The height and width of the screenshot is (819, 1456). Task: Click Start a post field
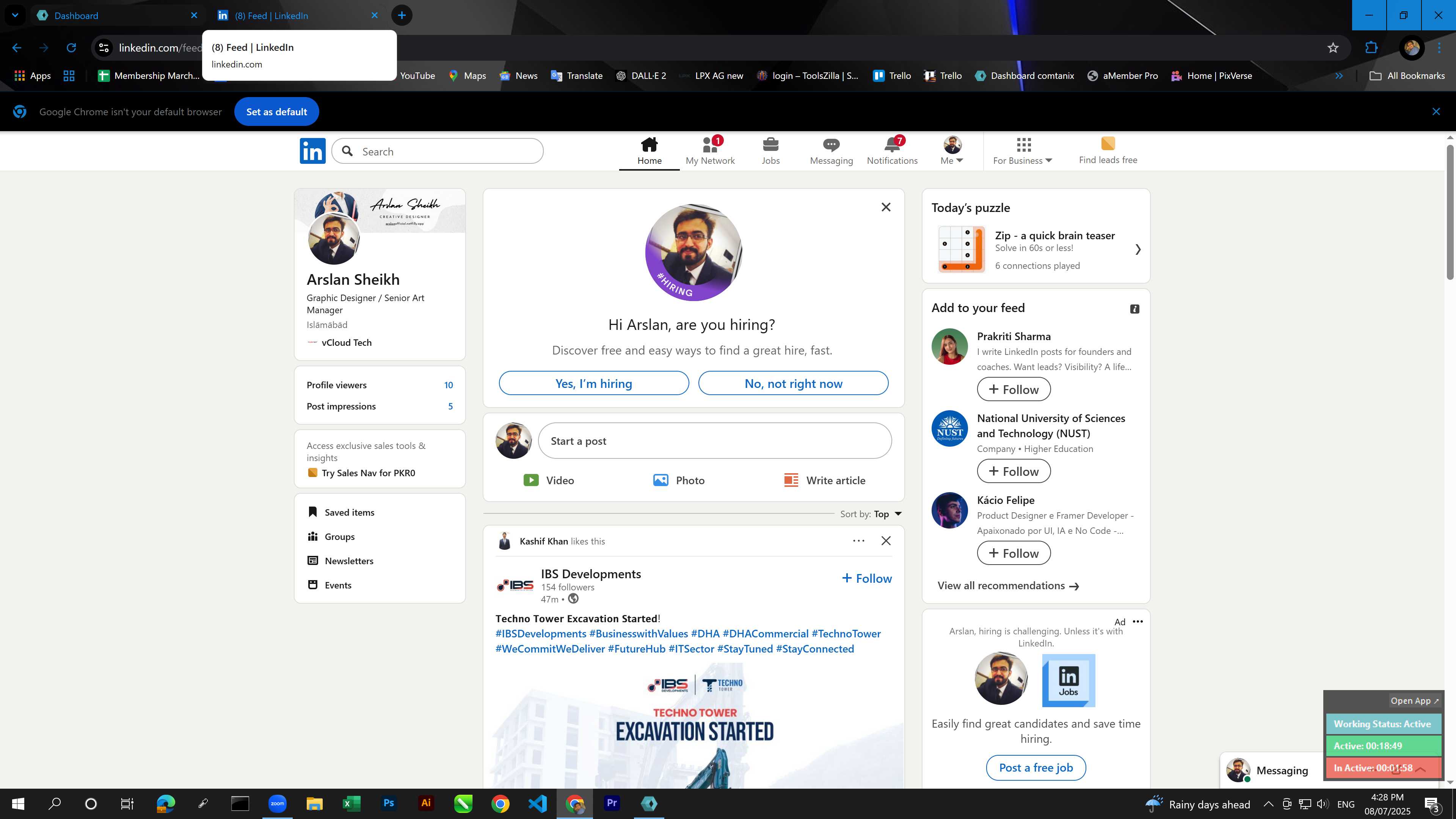(714, 441)
